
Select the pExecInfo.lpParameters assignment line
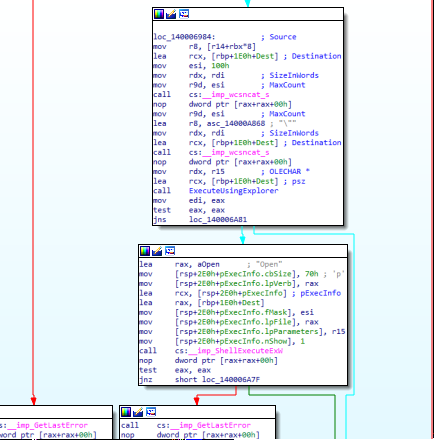coord(242,332)
